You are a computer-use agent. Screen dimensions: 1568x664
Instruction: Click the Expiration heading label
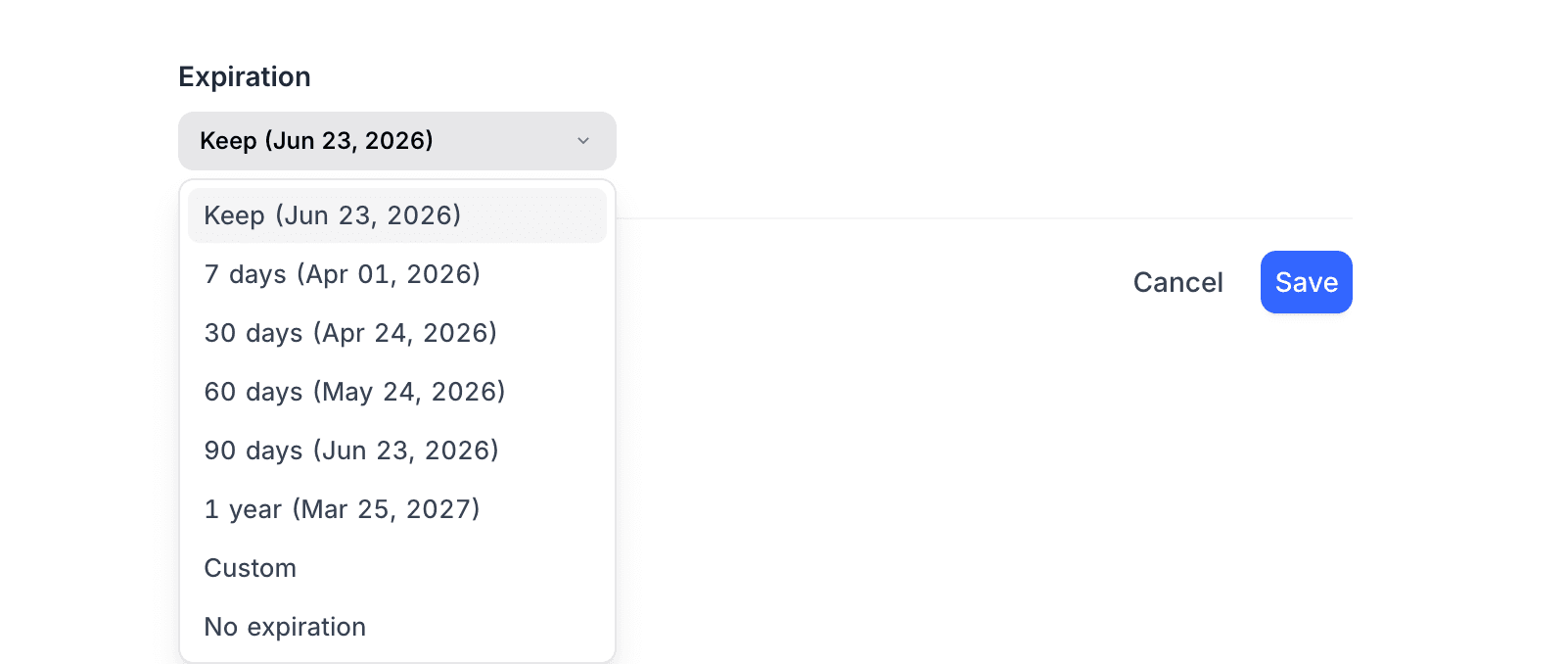click(x=244, y=76)
